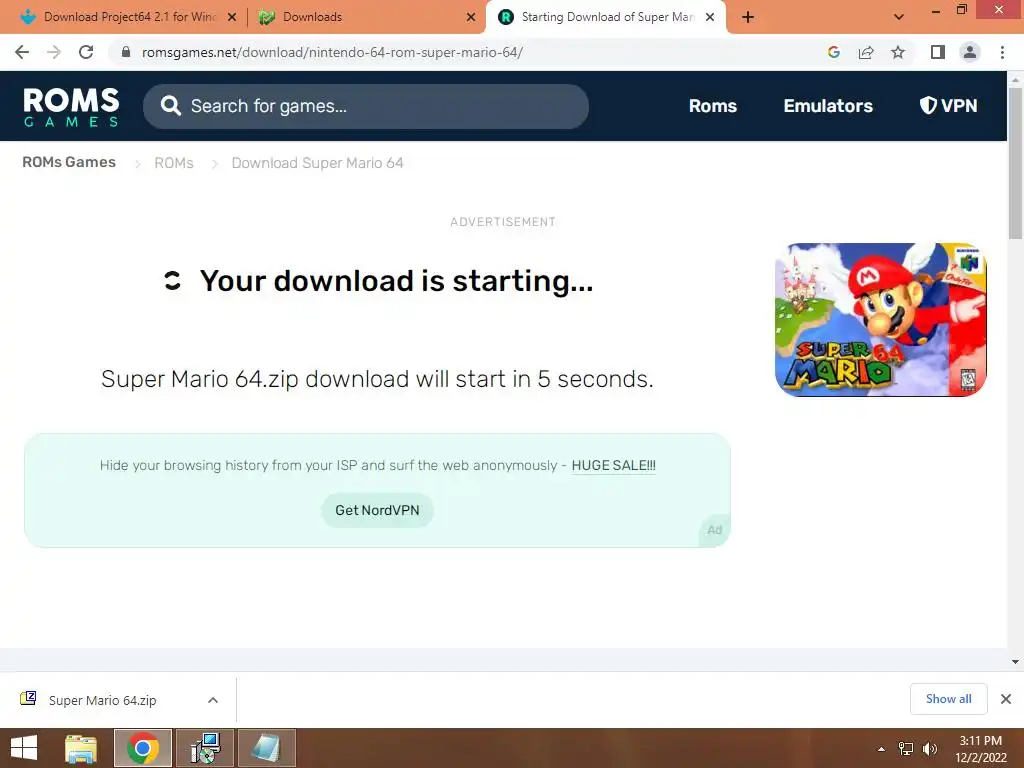Viewport: 1024px width, 768px height.
Task: Click the scrollbar up arrow
Action: tap(1015, 79)
